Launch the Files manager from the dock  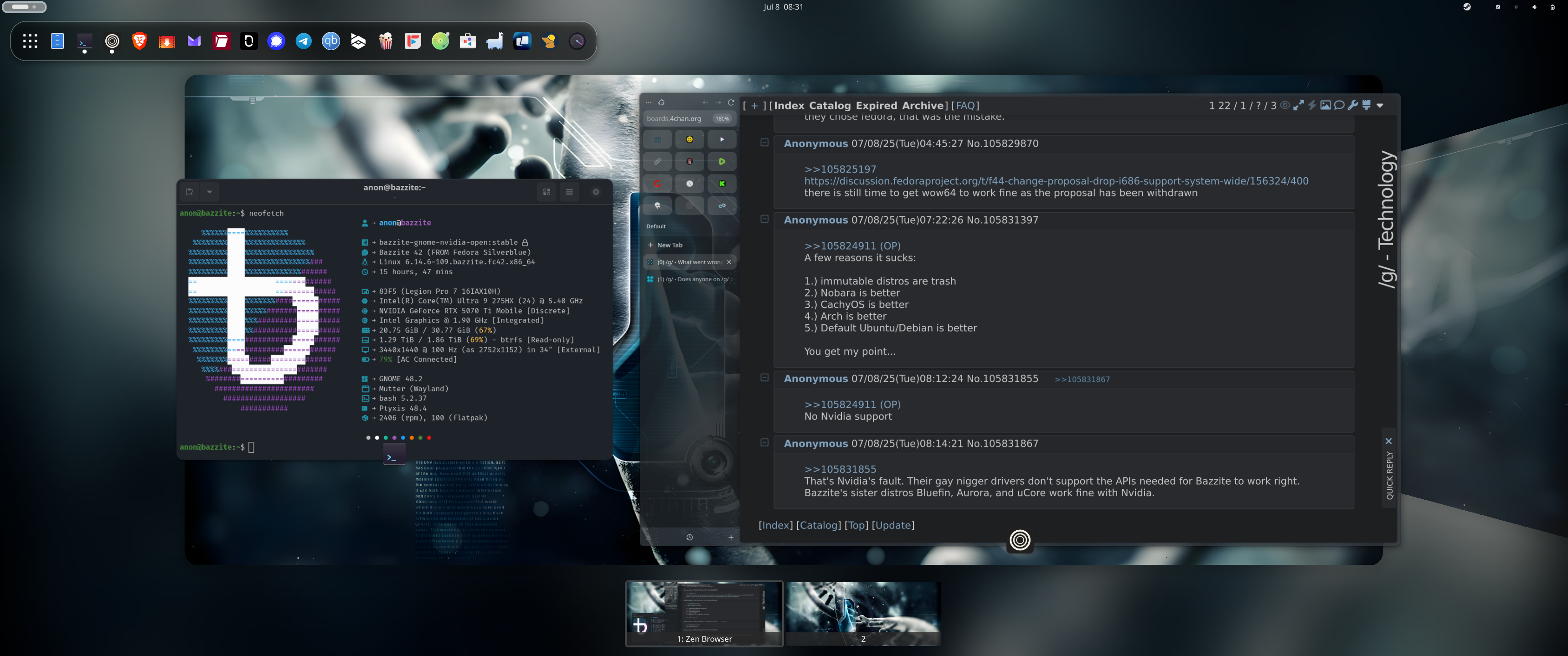(57, 41)
